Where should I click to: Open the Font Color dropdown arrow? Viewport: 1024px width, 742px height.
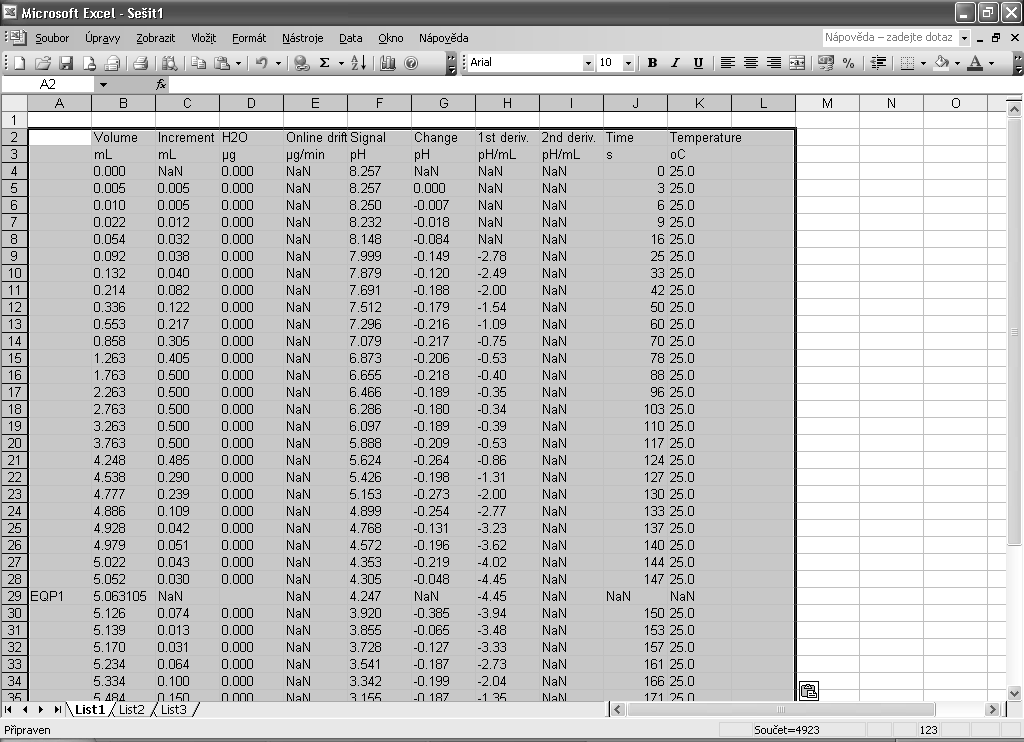click(991, 63)
